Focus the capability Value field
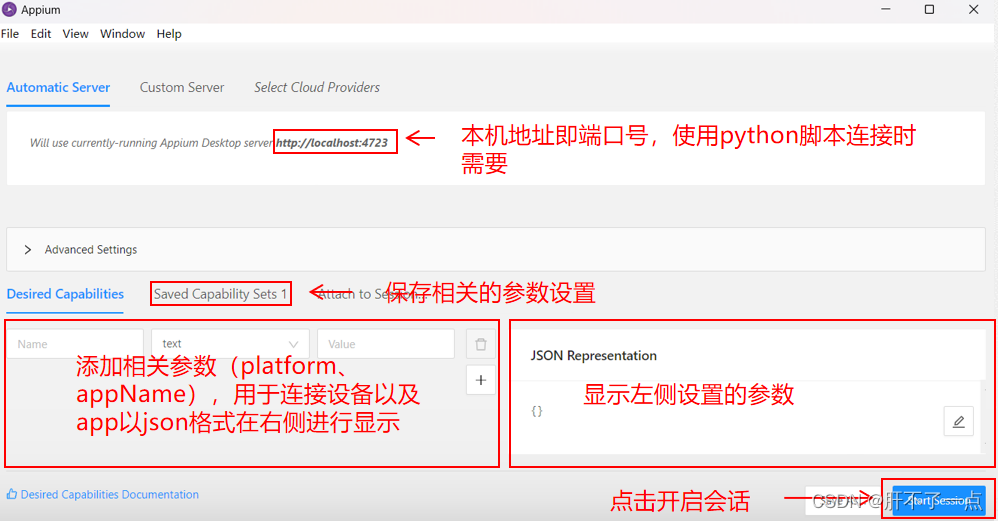The image size is (998, 521). [x=386, y=344]
